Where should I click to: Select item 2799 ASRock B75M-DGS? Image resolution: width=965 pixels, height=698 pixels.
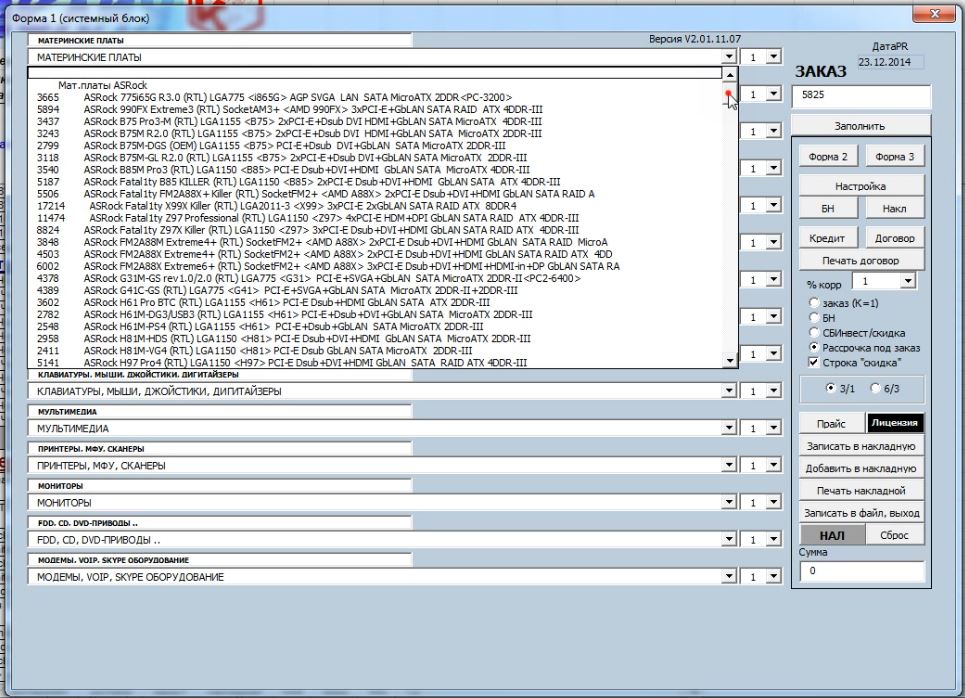(x=374, y=146)
